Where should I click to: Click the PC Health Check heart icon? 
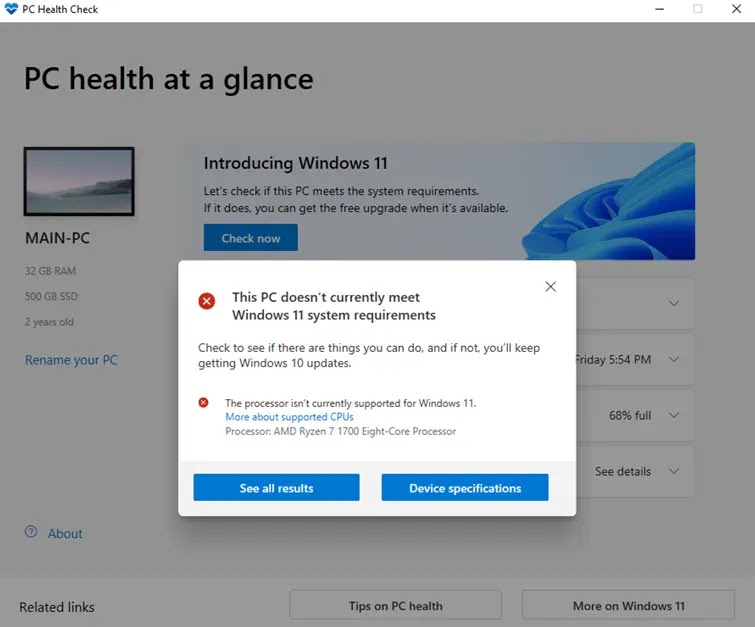tap(11, 9)
